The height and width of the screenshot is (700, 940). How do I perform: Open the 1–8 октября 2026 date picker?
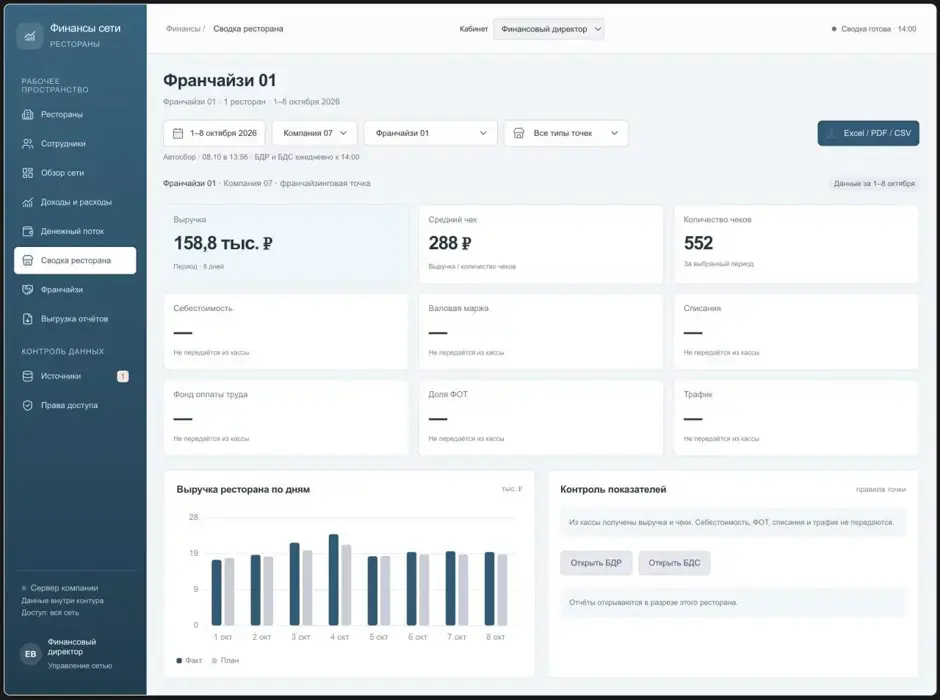coord(214,133)
